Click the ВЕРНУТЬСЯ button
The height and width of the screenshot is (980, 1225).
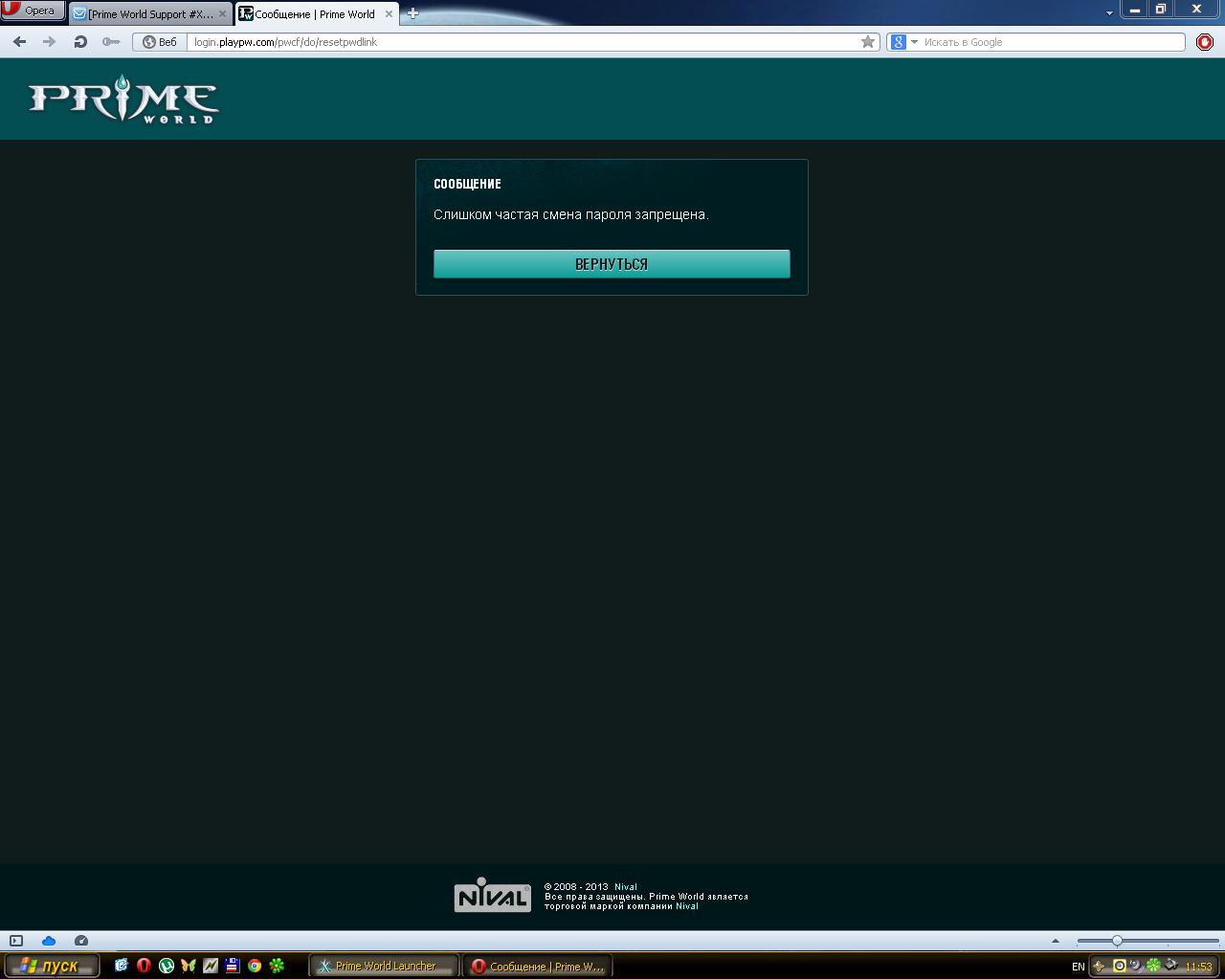[612, 264]
